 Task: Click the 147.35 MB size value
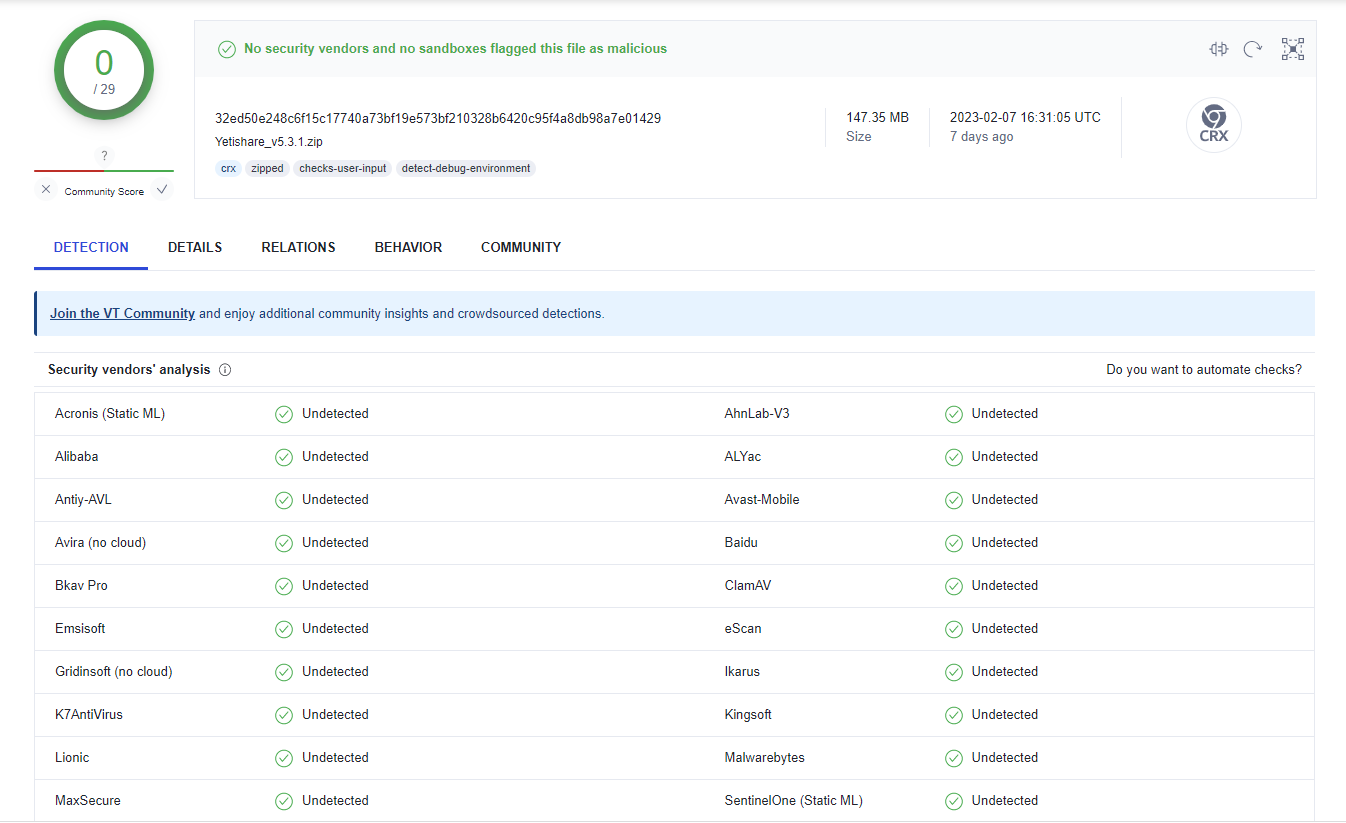coord(877,117)
